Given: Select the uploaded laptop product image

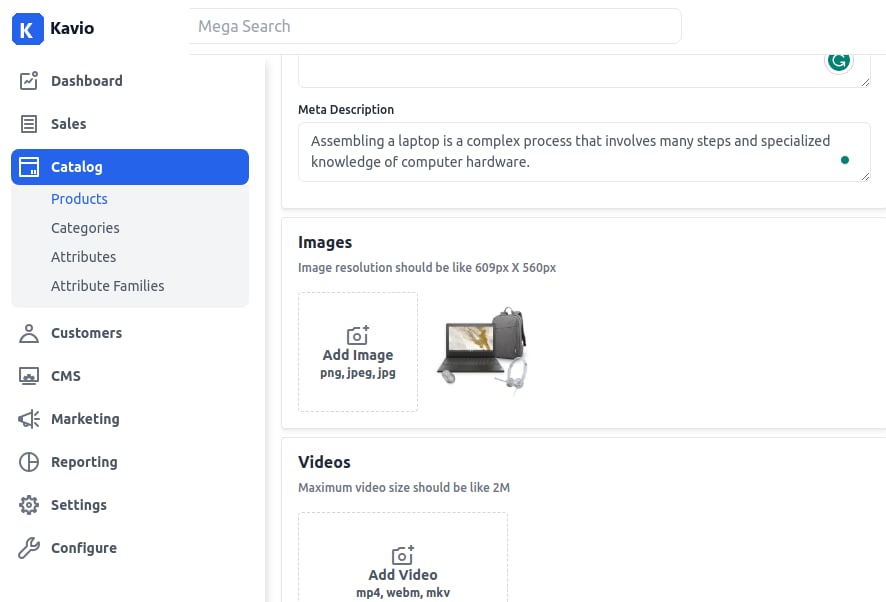Looking at the screenshot, I should 482,350.
